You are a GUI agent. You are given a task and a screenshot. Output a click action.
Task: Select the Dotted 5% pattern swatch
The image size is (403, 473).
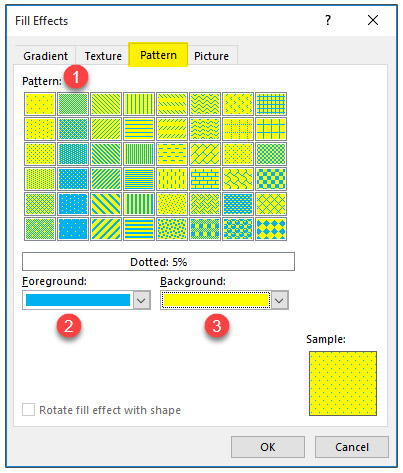(x=40, y=104)
